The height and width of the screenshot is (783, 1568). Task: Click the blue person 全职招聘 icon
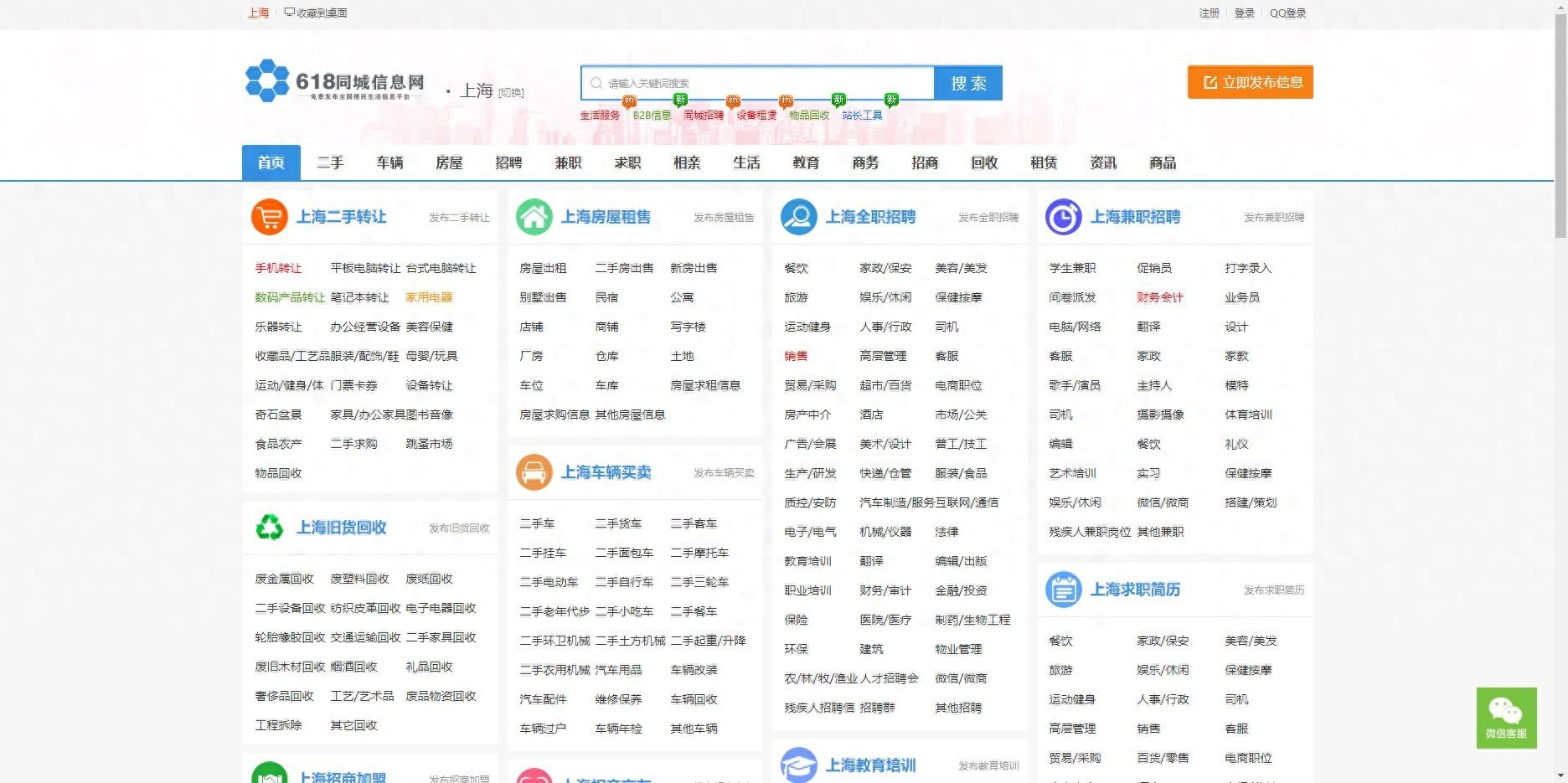pos(798,217)
